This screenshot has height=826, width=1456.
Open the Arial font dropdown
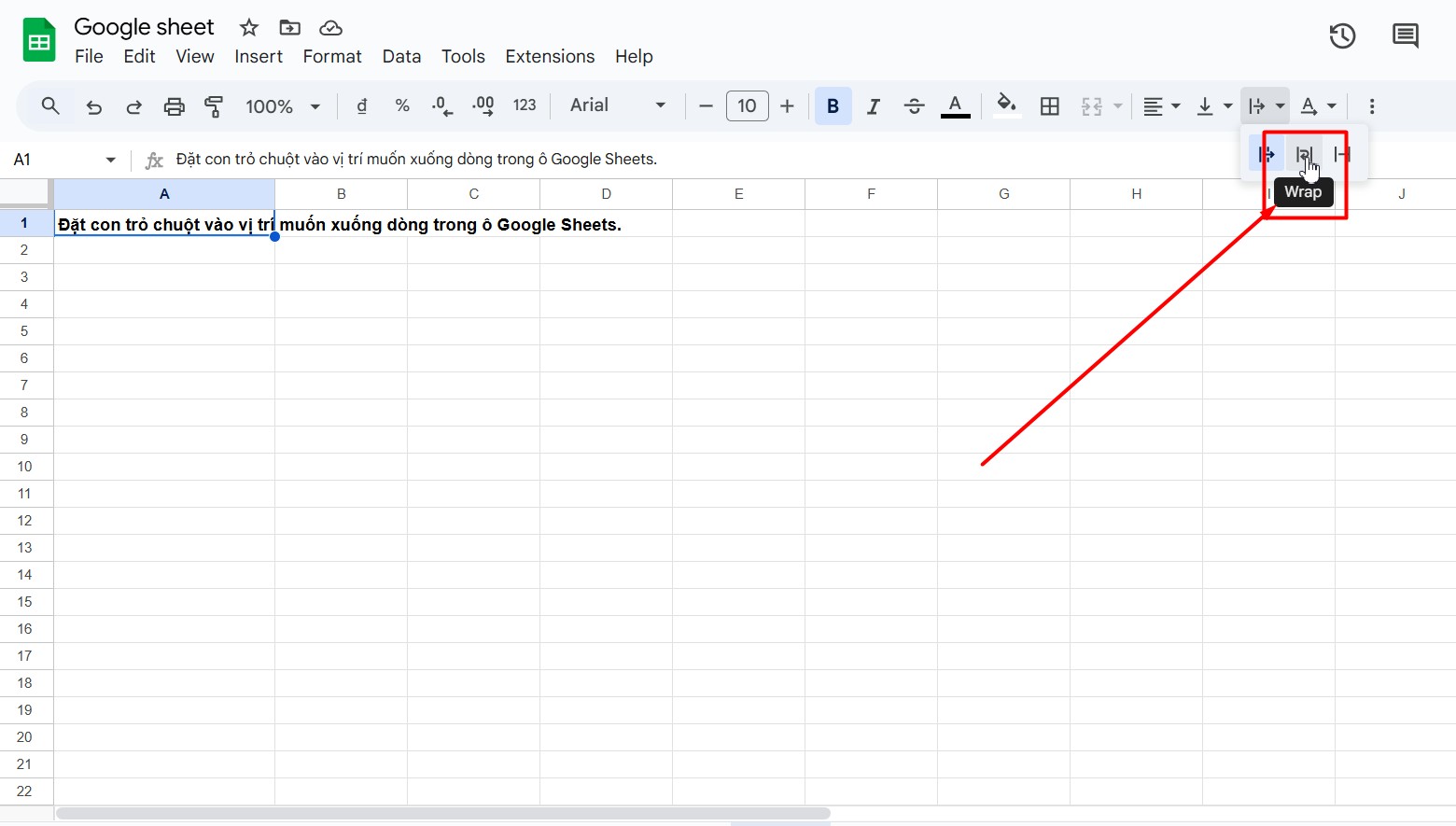coord(618,105)
